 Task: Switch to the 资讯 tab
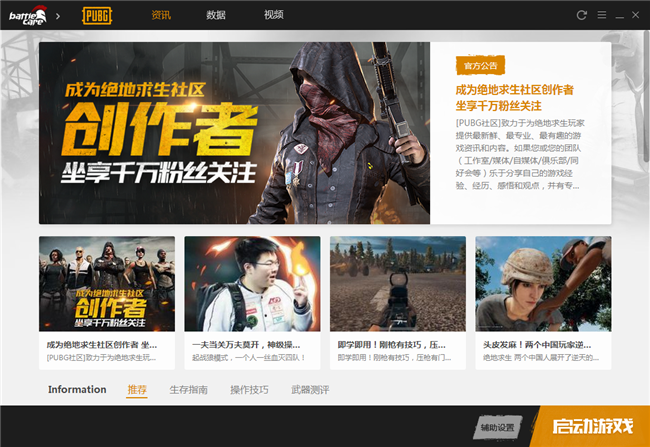point(161,15)
